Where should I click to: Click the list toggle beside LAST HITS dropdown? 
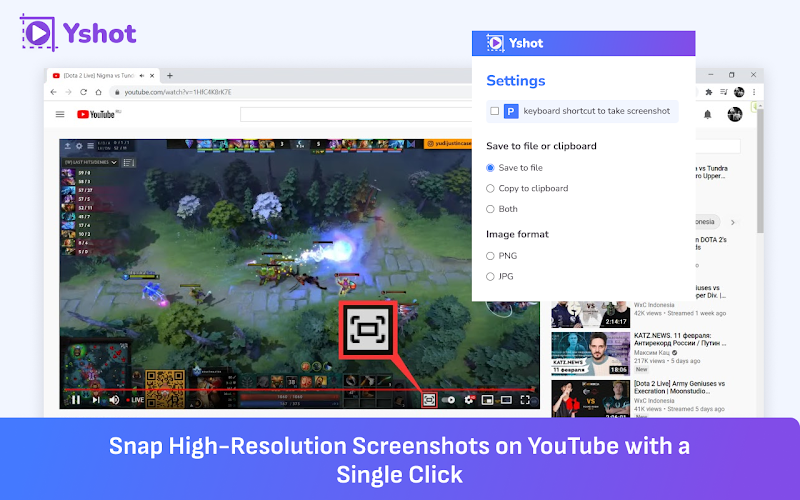coord(128,163)
